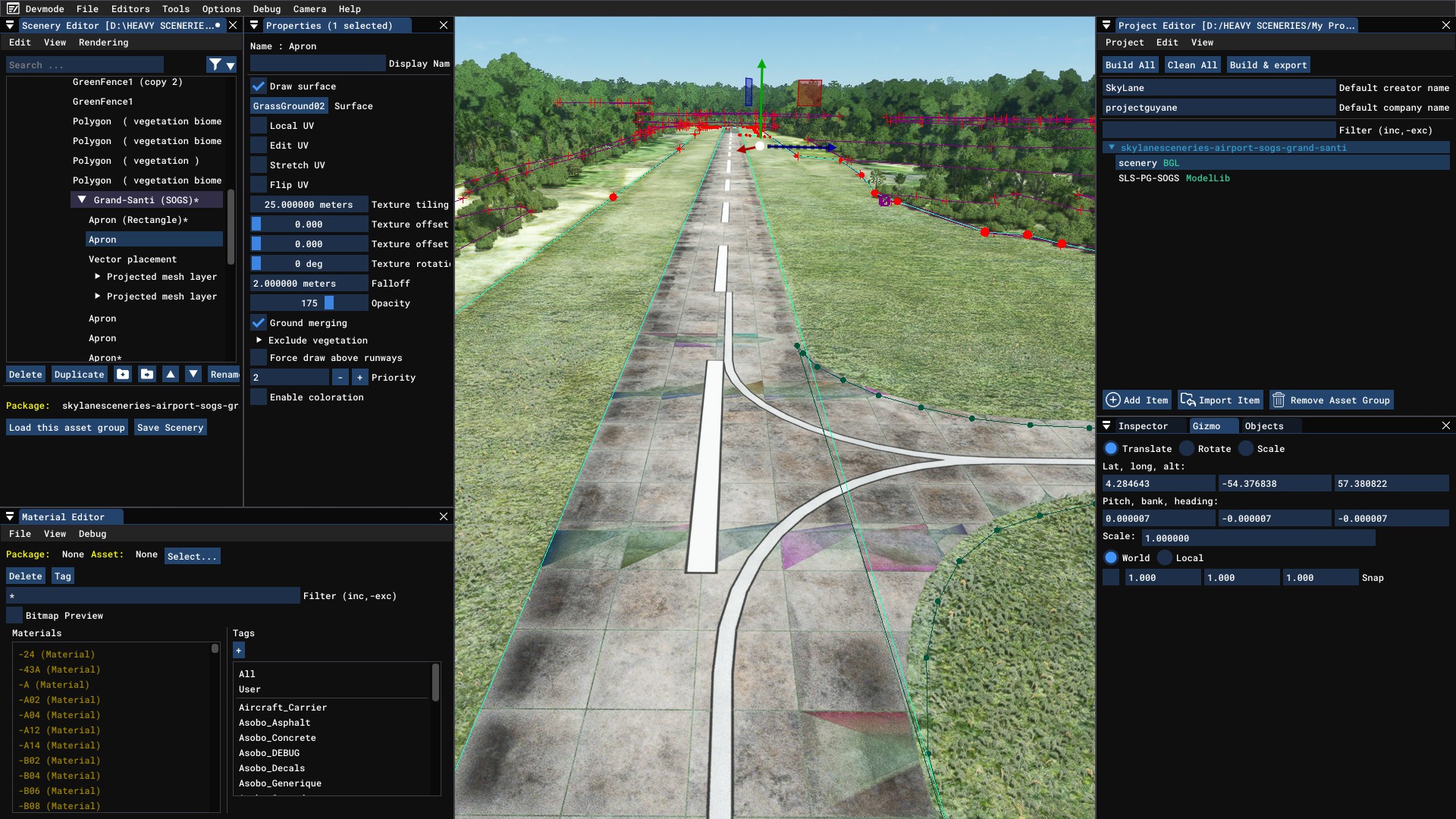Image resolution: width=1456 pixels, height=819 pixels.
Task: Toggle the Ground merging checkbox
Action: [x=259, y=322]
